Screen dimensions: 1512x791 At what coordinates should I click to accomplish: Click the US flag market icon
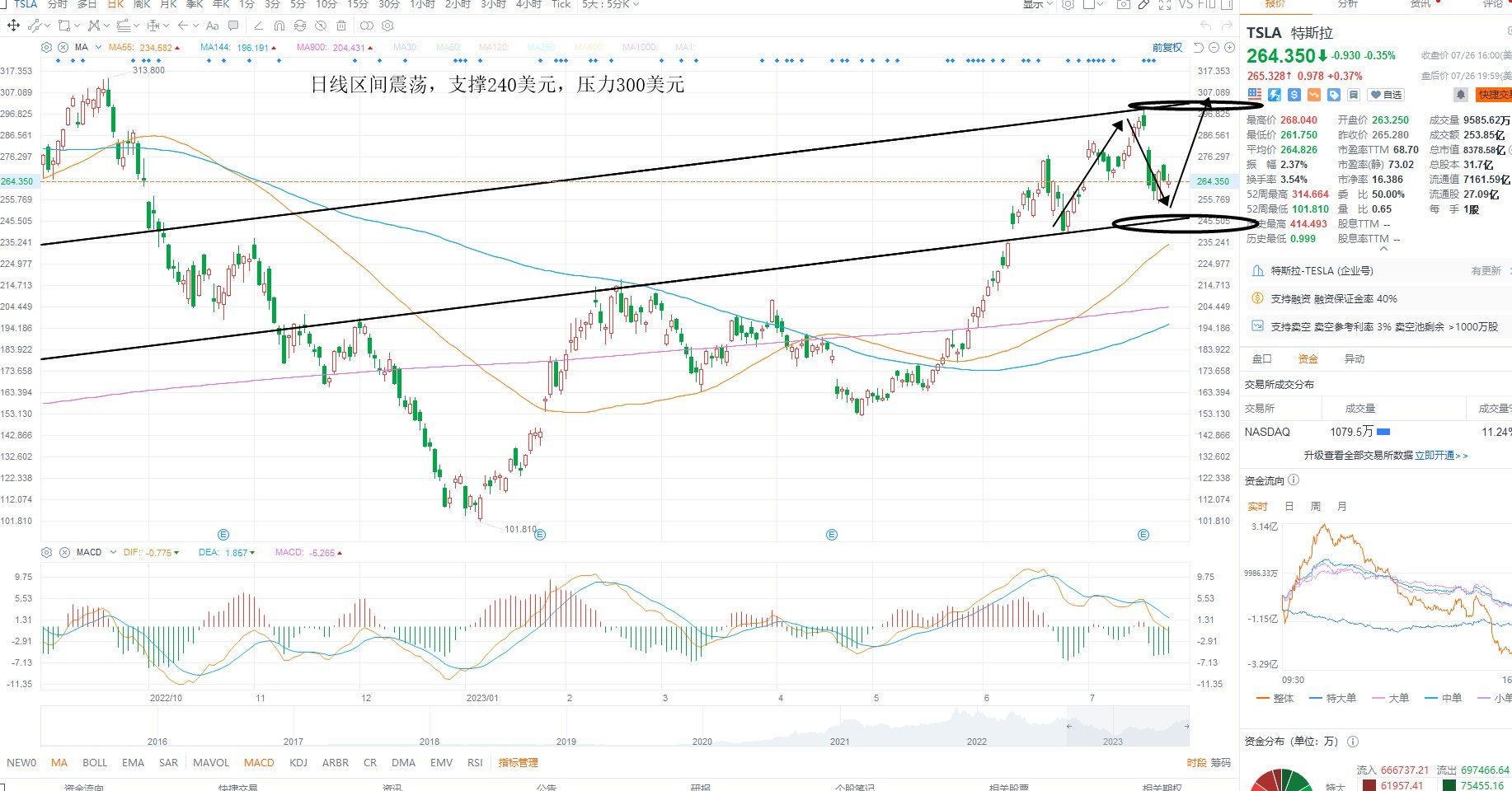pyautogui.click(x=1255, y=95)
